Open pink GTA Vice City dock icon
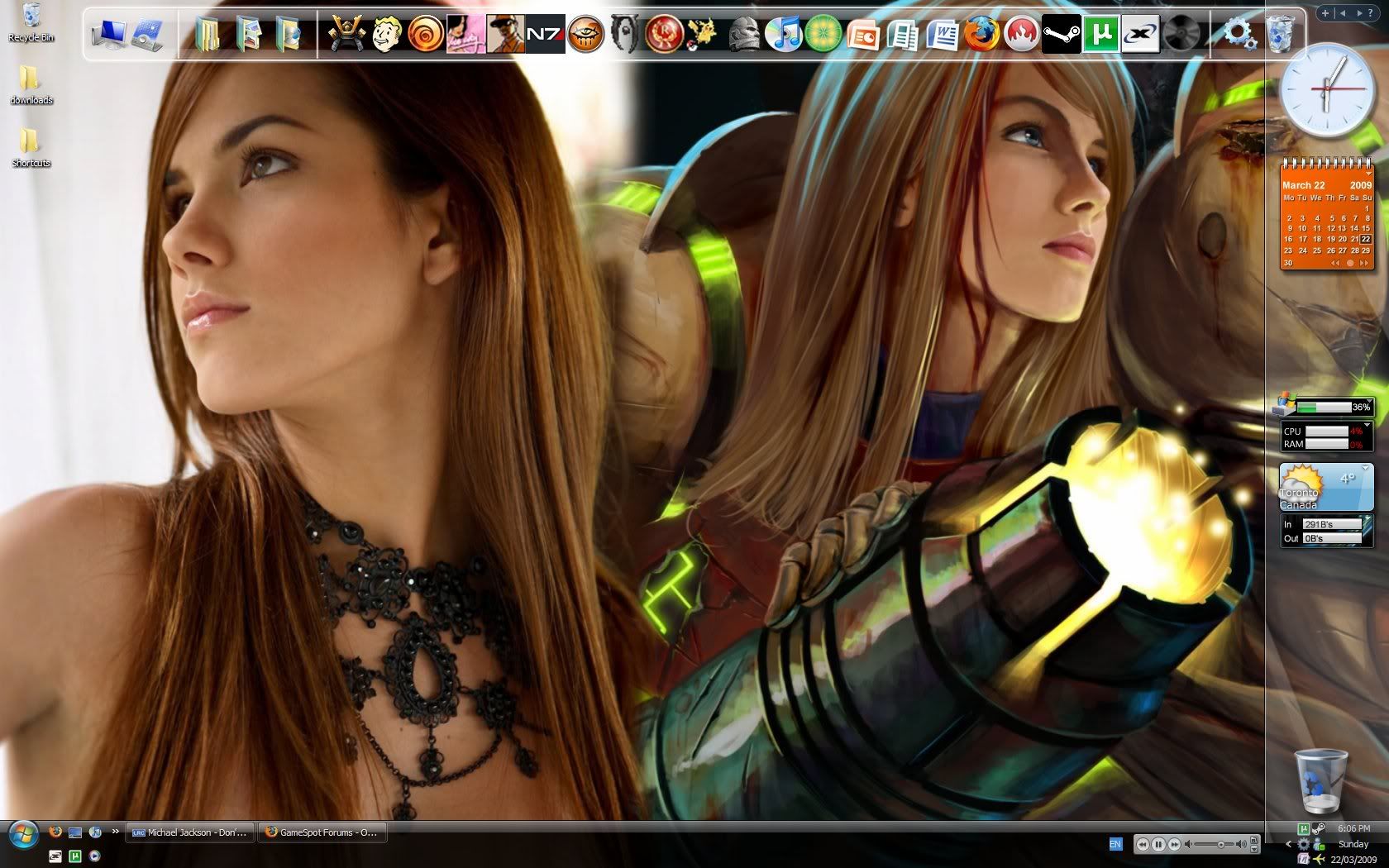The height and width of the screenshot is (868, 1389). (465, 34)
